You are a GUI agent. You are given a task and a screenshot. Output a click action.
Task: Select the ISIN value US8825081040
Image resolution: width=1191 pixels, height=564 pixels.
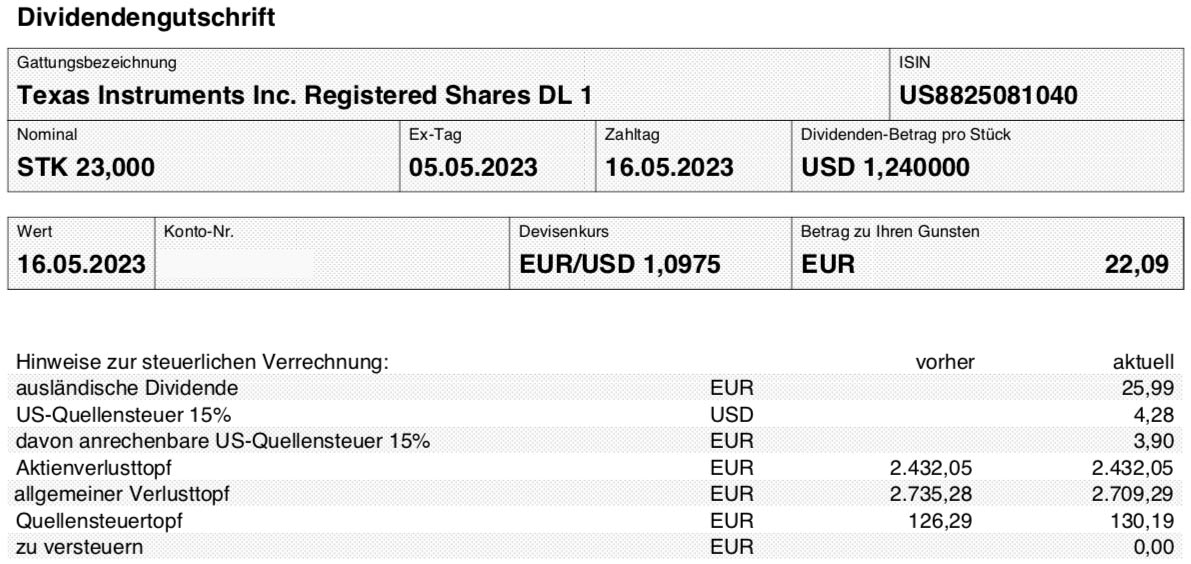pyautogui.click(x=988, y=96)
